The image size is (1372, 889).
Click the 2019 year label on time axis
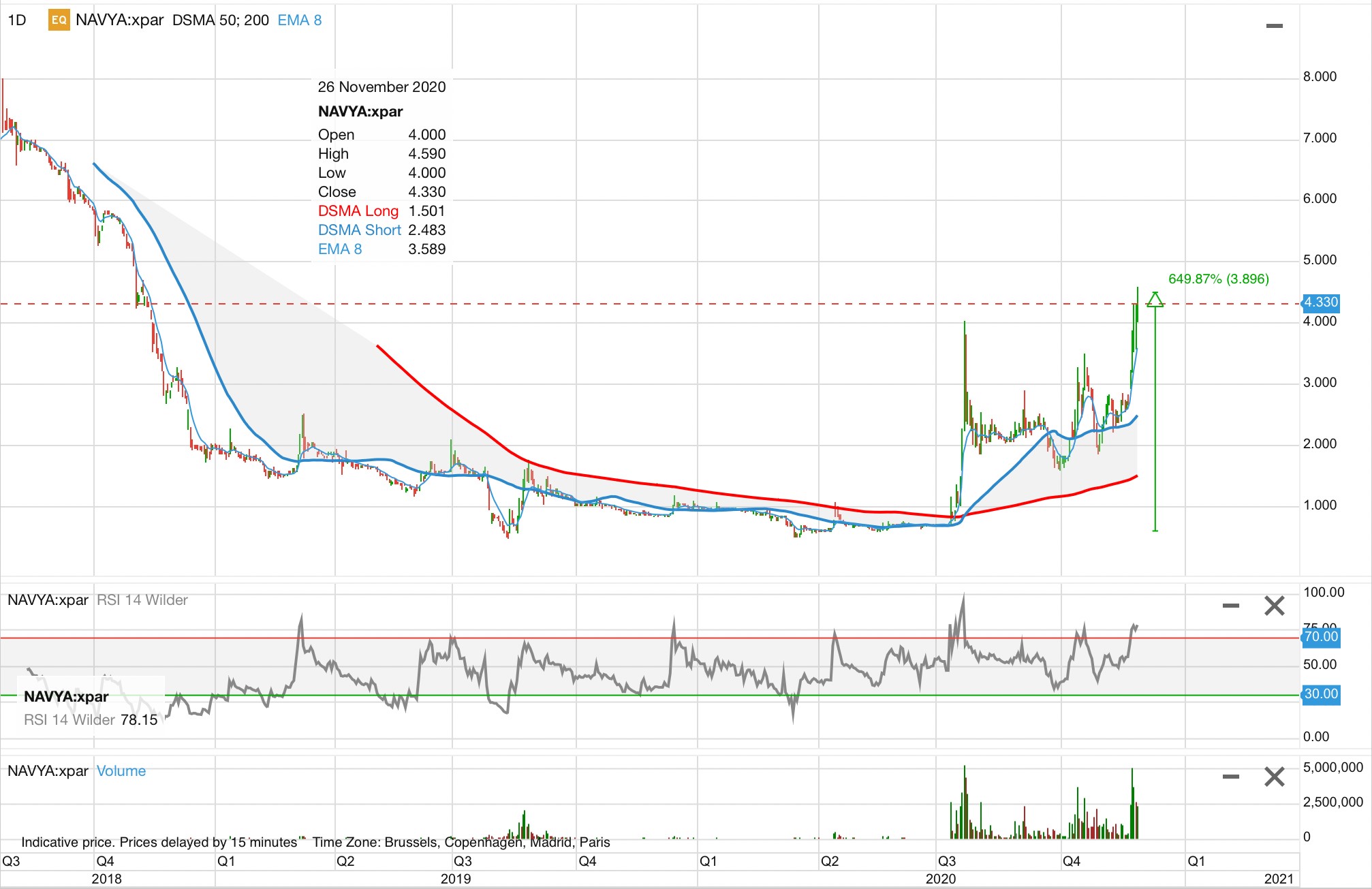pyautogui.click(x=456, y=878)
